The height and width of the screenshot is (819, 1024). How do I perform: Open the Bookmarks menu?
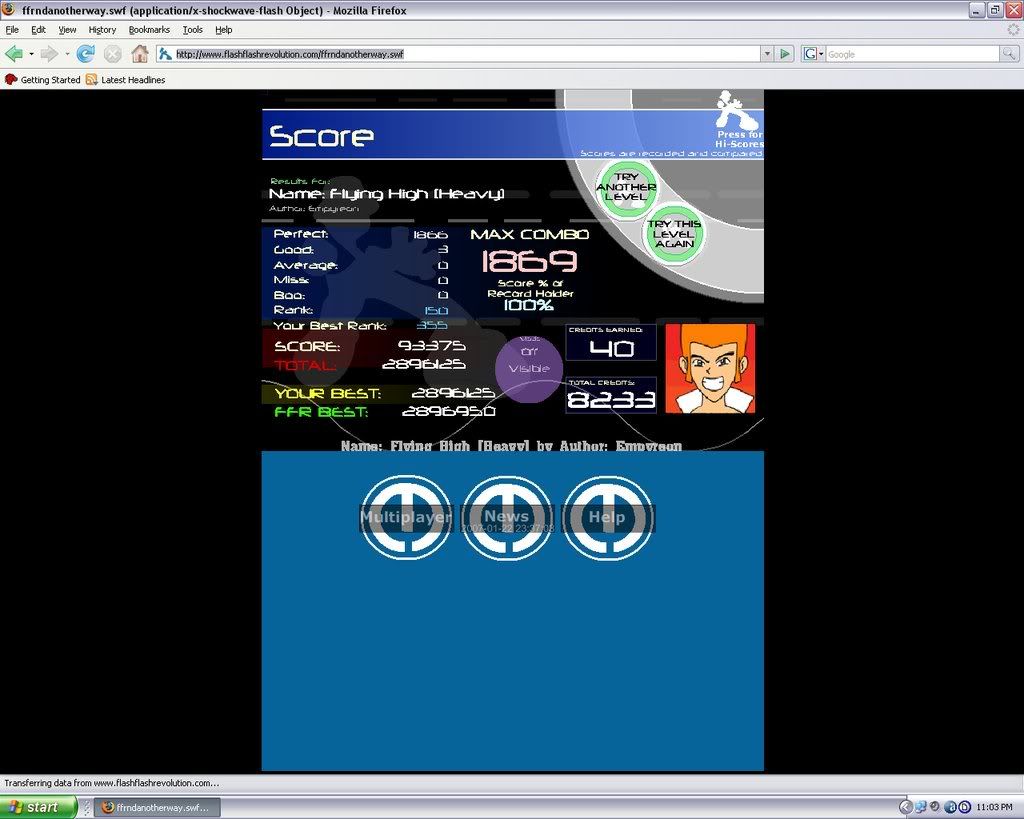point(149,30)
